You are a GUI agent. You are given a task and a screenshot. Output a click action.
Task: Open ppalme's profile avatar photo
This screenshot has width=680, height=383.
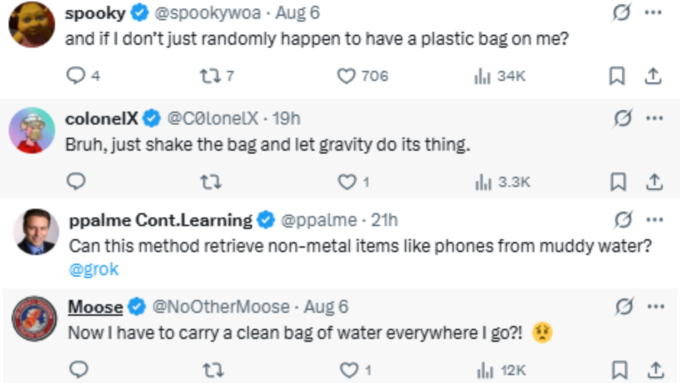(35, 232)
